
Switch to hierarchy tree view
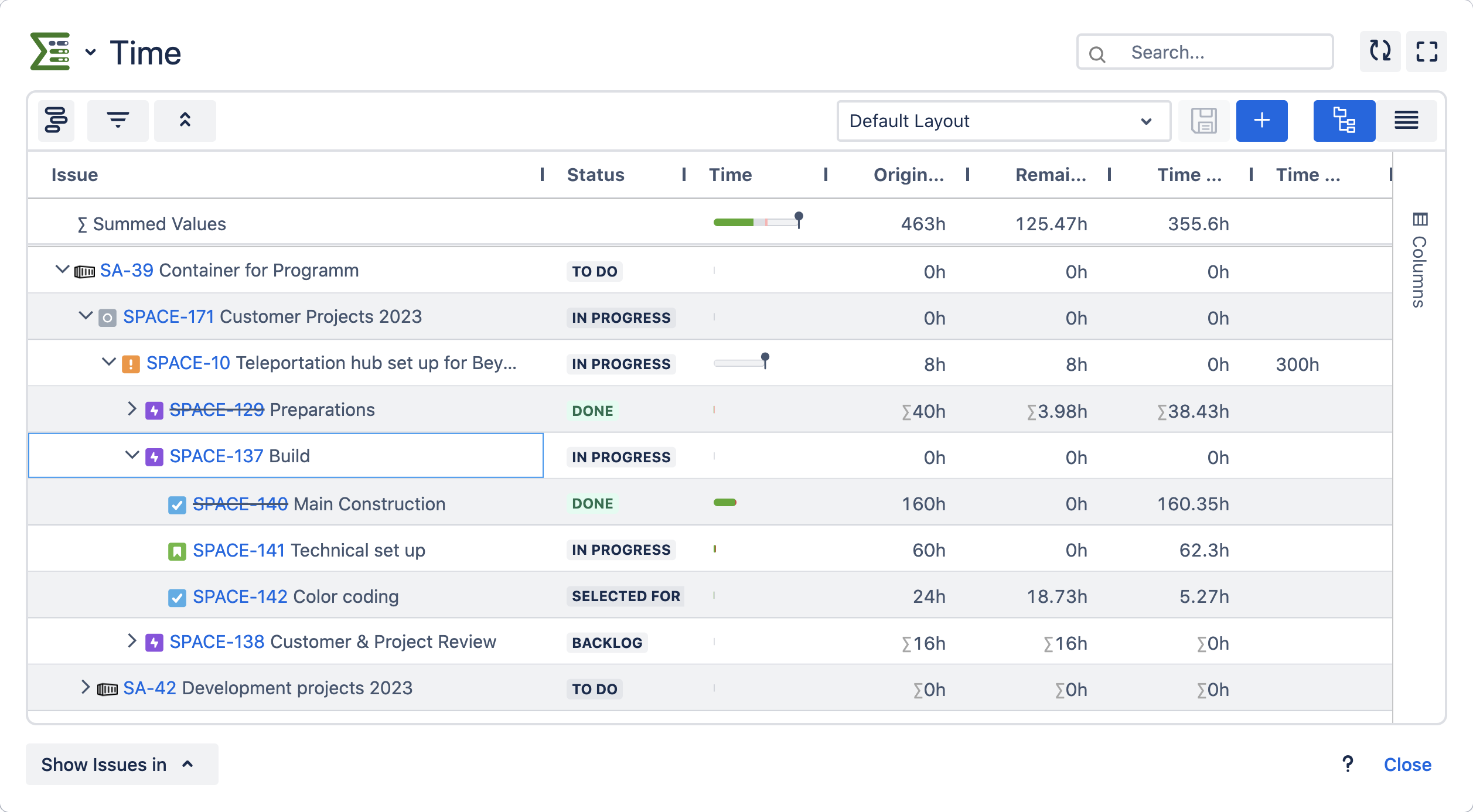pos(1344,121)
